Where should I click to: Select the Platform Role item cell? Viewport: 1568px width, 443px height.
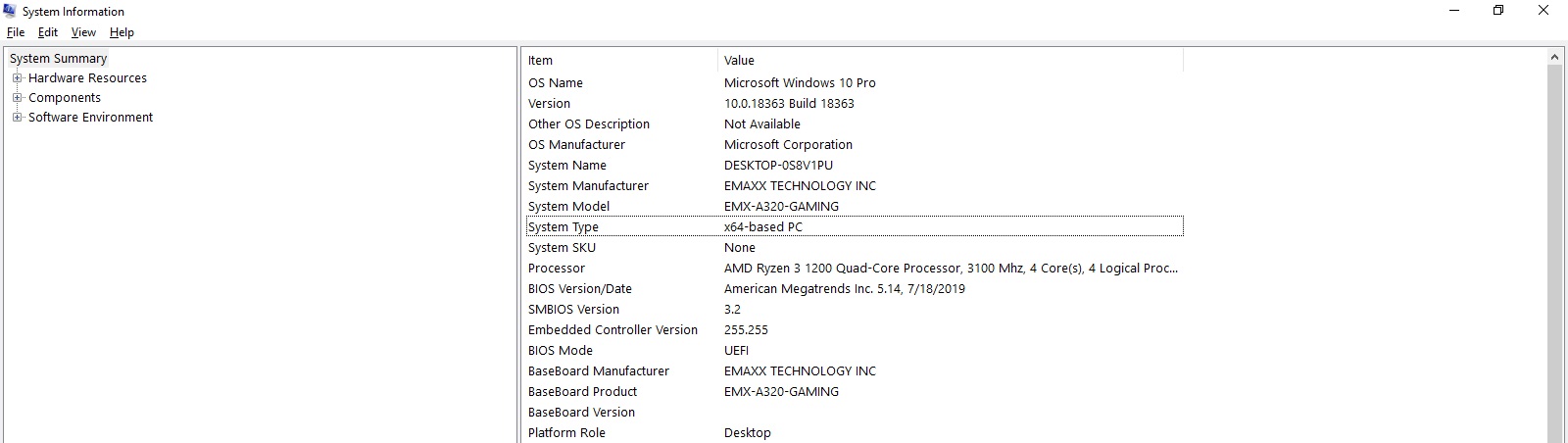(566, 433)
